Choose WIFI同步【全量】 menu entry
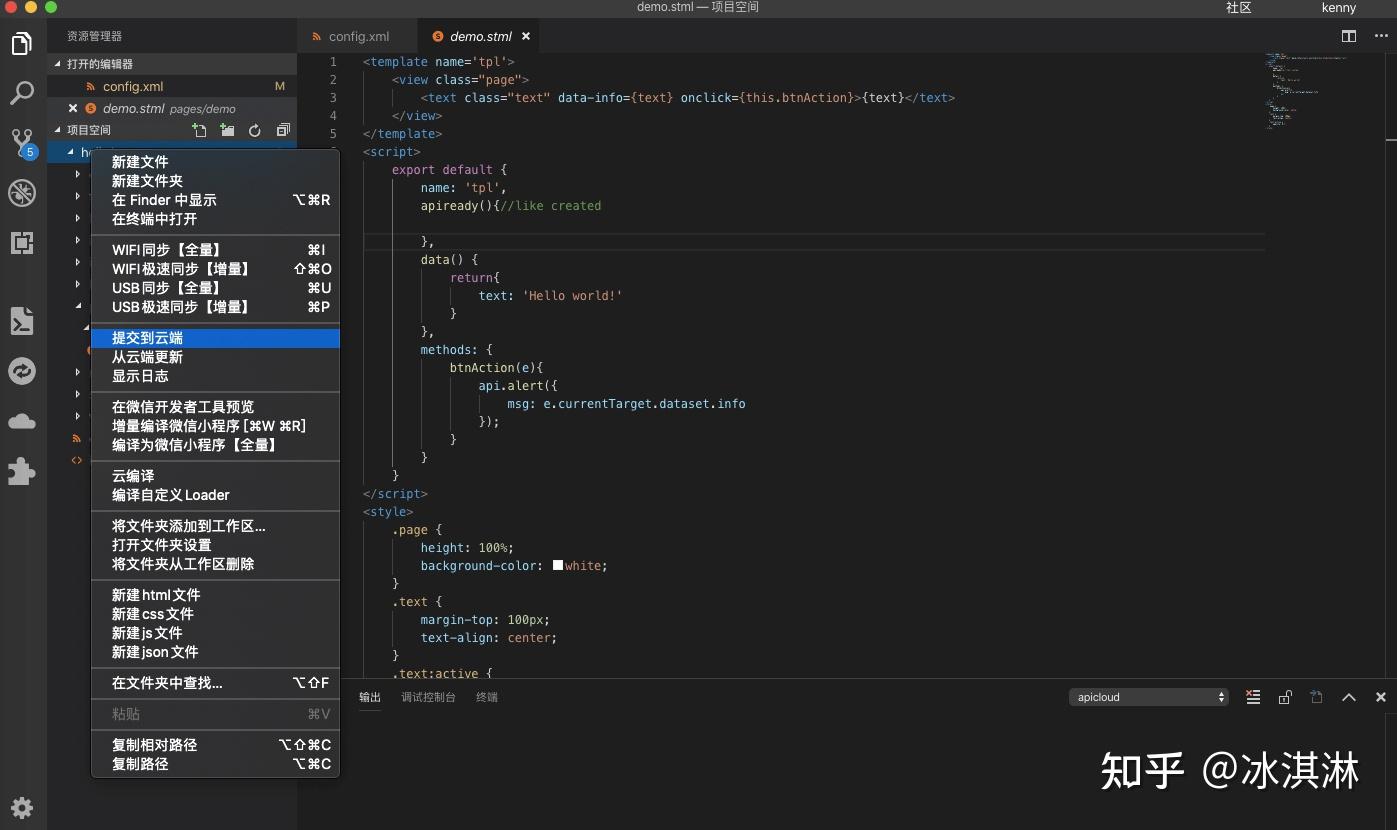1397x830 pixels. pyautogui.click(x=215, y=250)
